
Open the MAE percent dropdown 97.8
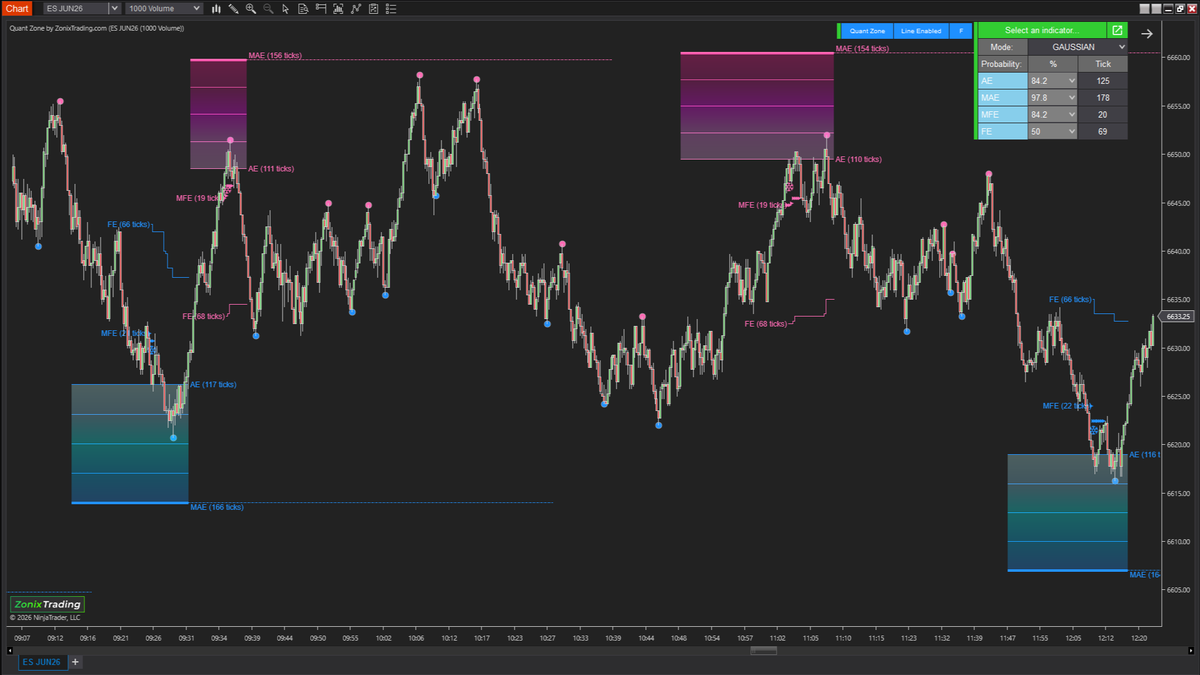1053,98
